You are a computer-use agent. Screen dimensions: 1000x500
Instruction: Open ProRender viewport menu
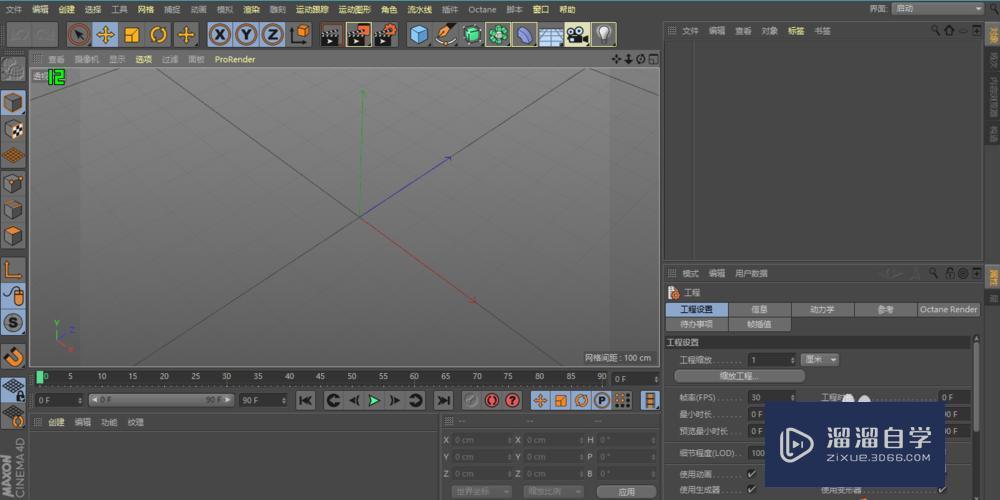point(235,59)
